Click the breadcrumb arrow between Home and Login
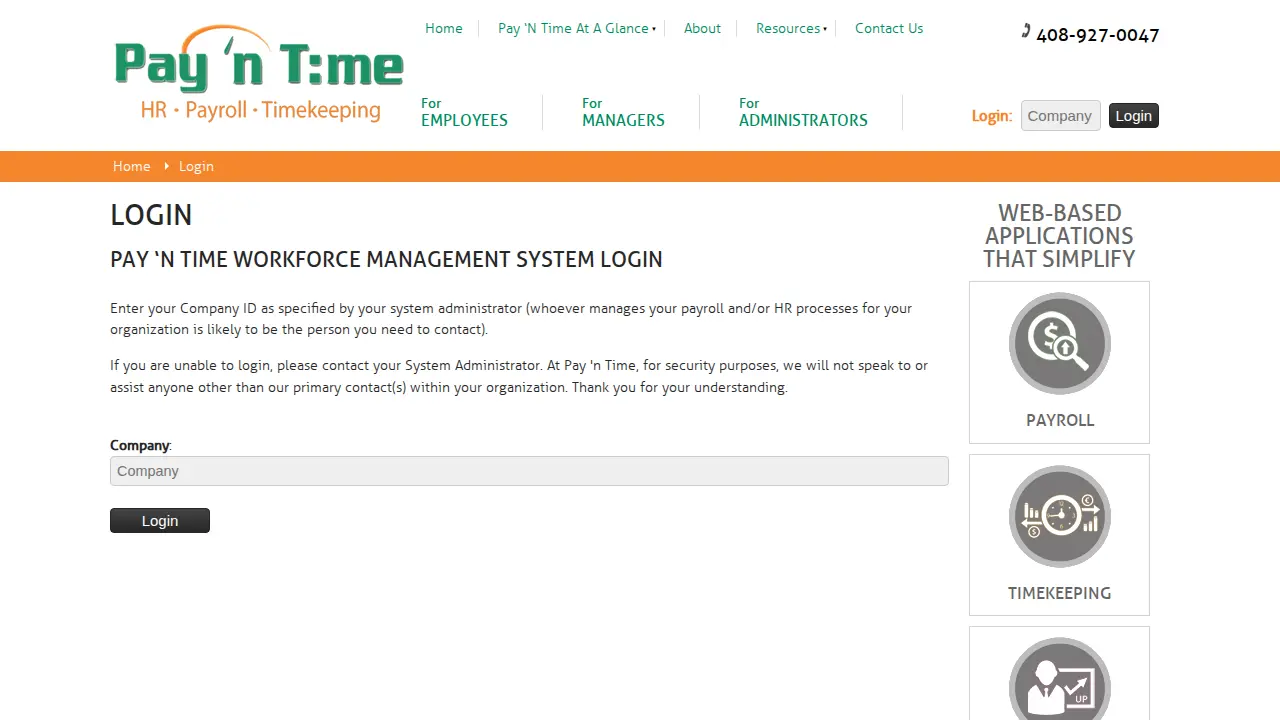This screenshot has width=1280, height=720. click(x=166, y=166)
